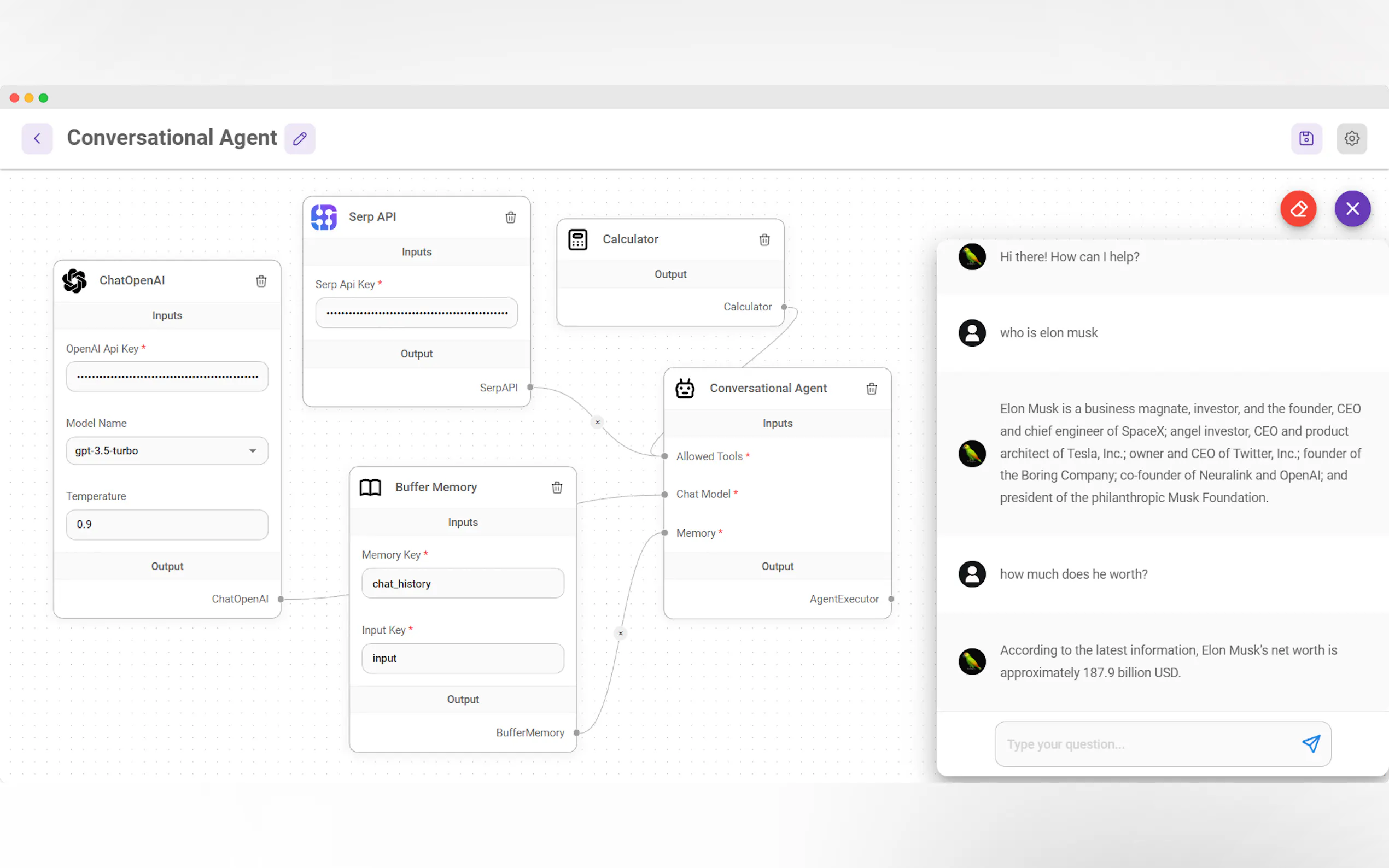Viewport: 1389px width, 868px height.
Task: Click the Temperature field showing 0.9
Action: pos(167,524)
